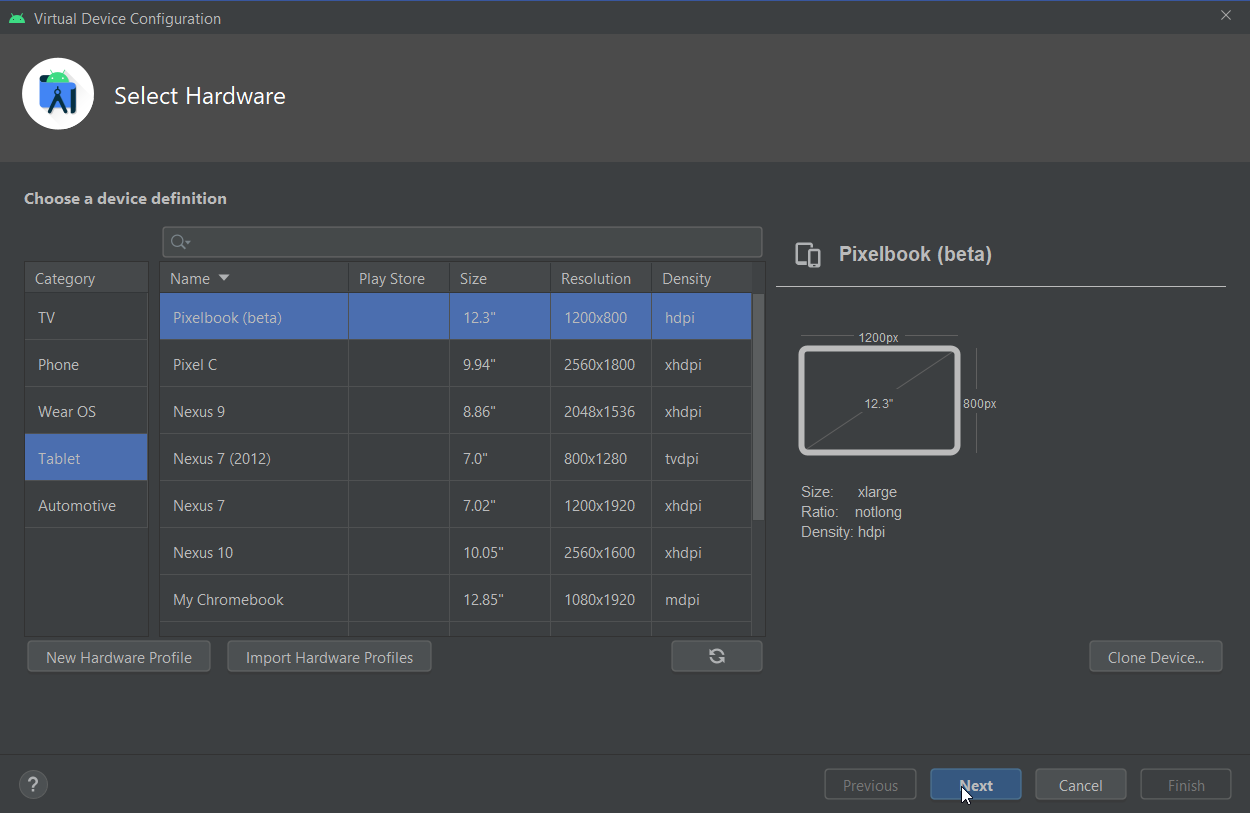Select the Pixelbook (beta) row
Screen dimensions: 1250x813
point(456,317)
